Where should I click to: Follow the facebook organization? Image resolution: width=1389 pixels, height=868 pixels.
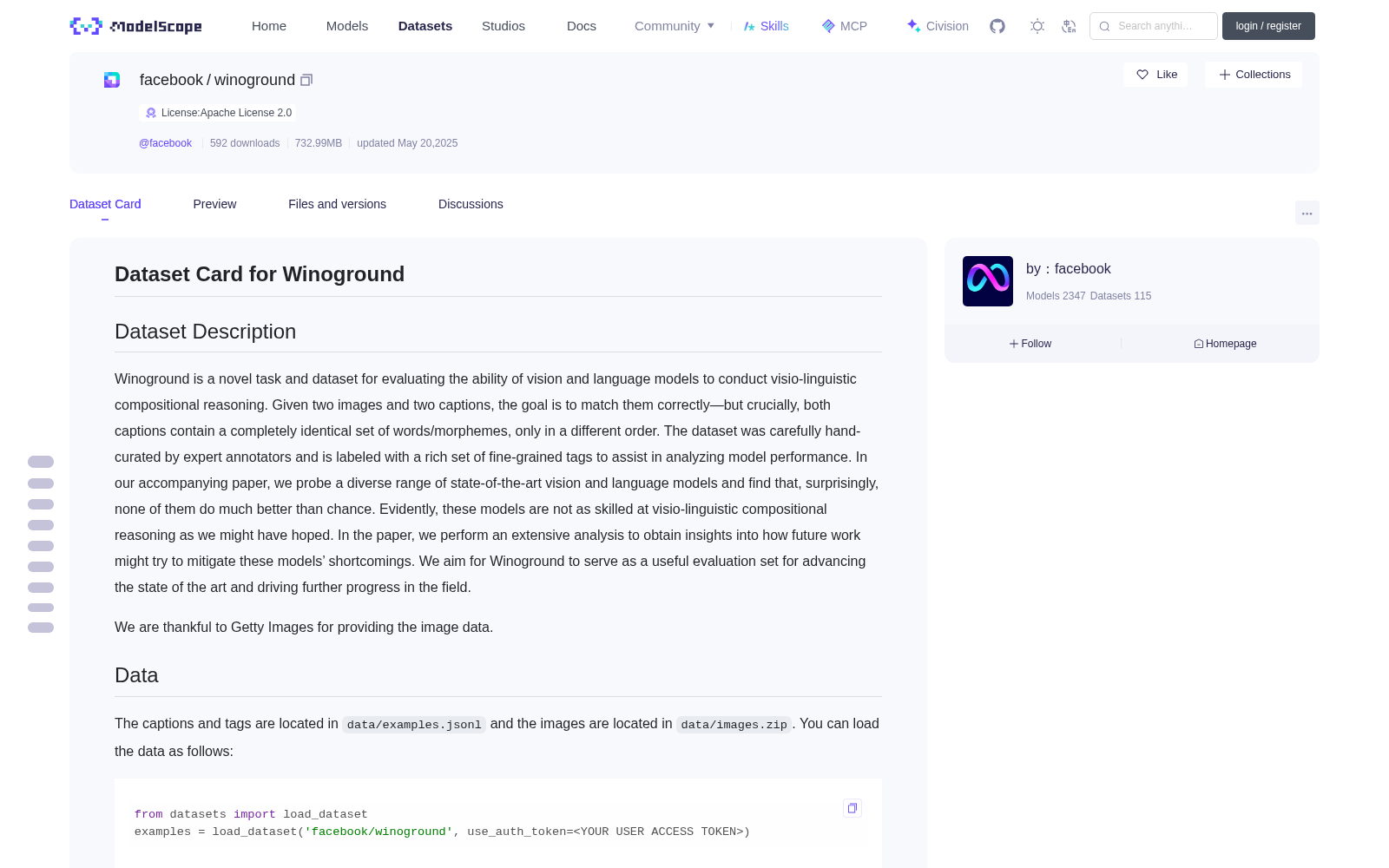click(1030, 344)
